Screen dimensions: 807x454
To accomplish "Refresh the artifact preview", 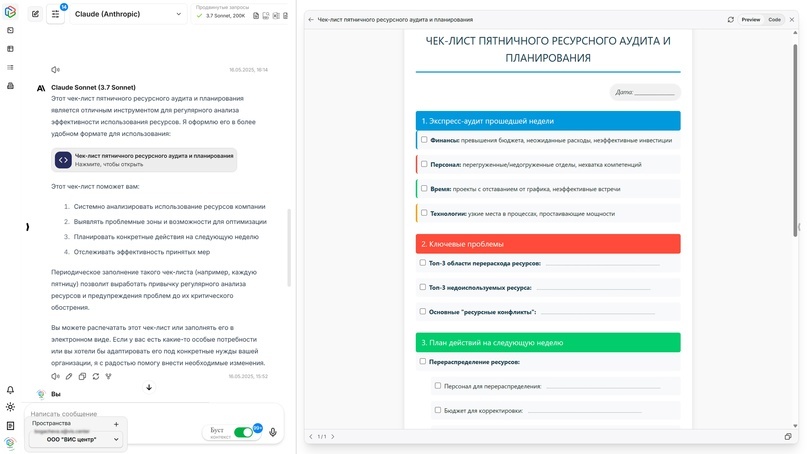I will click(x=730, y=20).
